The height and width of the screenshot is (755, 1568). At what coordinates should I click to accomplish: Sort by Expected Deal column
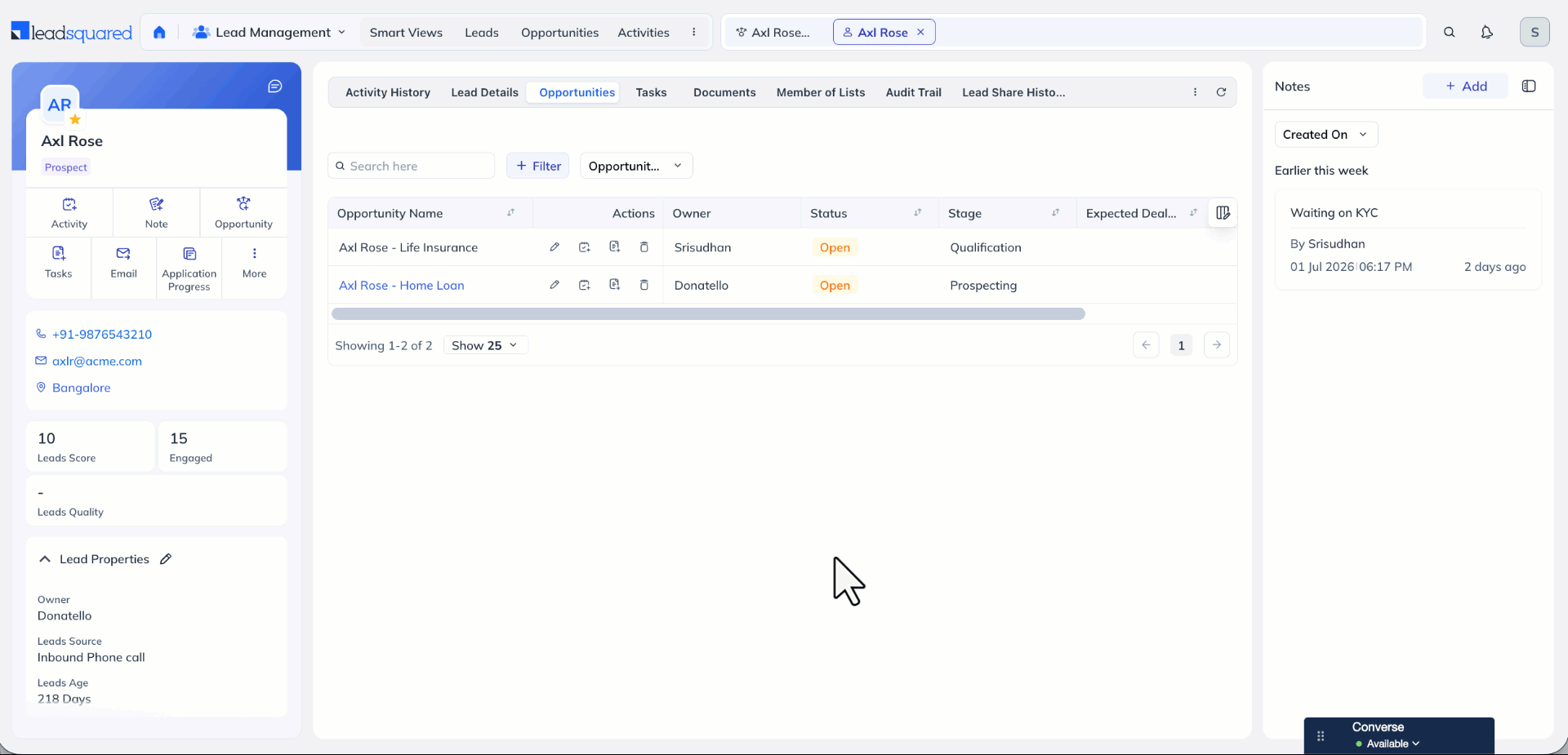[x=1194, y=213]
